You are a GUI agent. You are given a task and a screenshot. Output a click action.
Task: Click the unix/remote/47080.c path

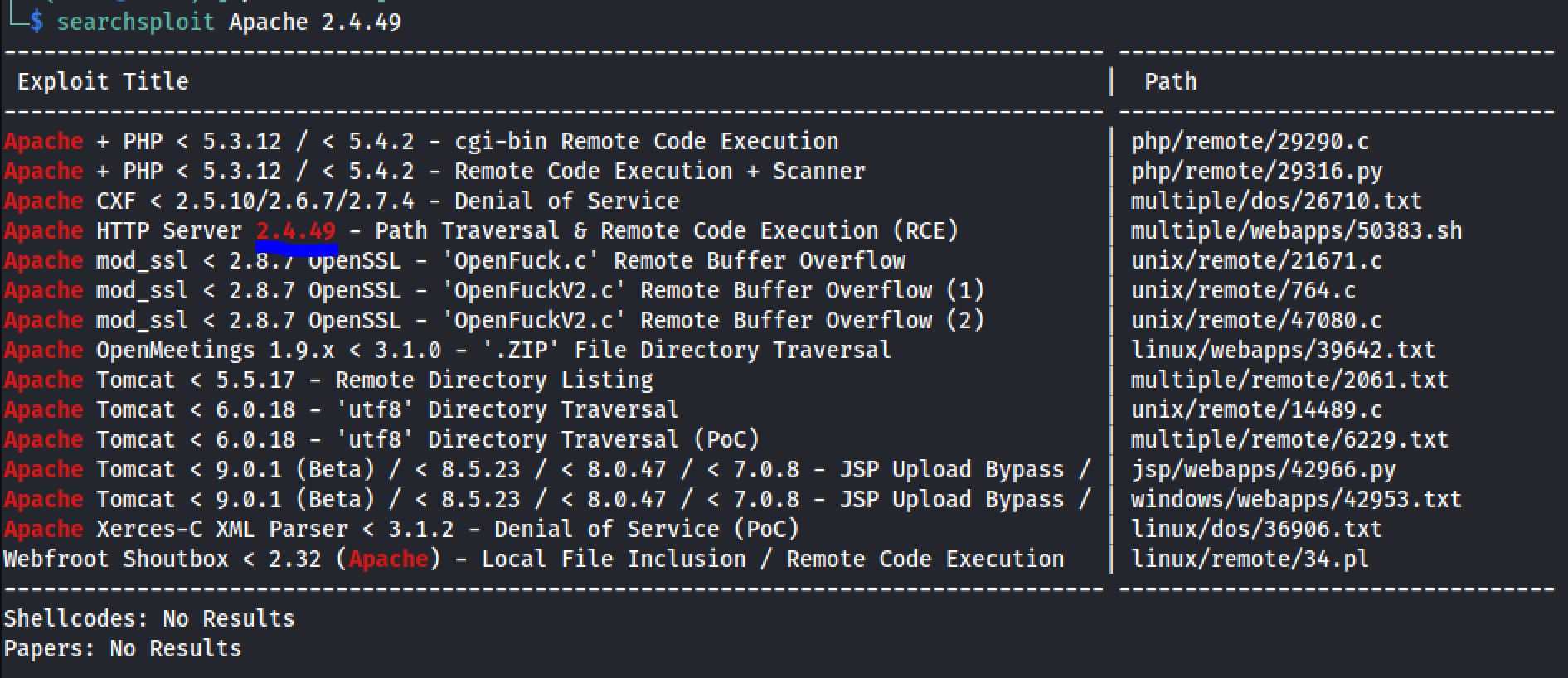pos(1256,320)
